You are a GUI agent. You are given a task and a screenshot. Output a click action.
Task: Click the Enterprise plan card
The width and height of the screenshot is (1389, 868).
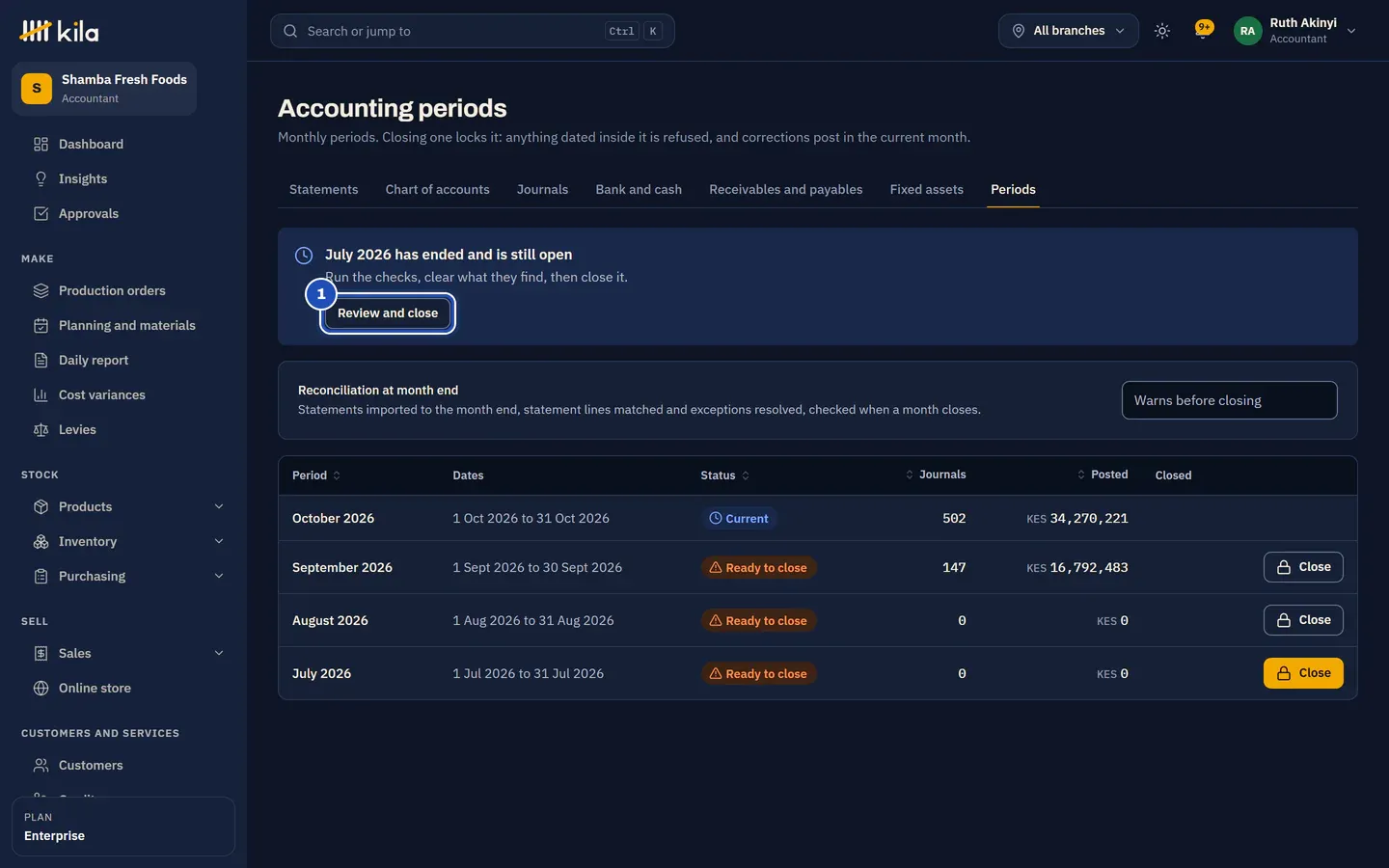click(x=123, y=827)
